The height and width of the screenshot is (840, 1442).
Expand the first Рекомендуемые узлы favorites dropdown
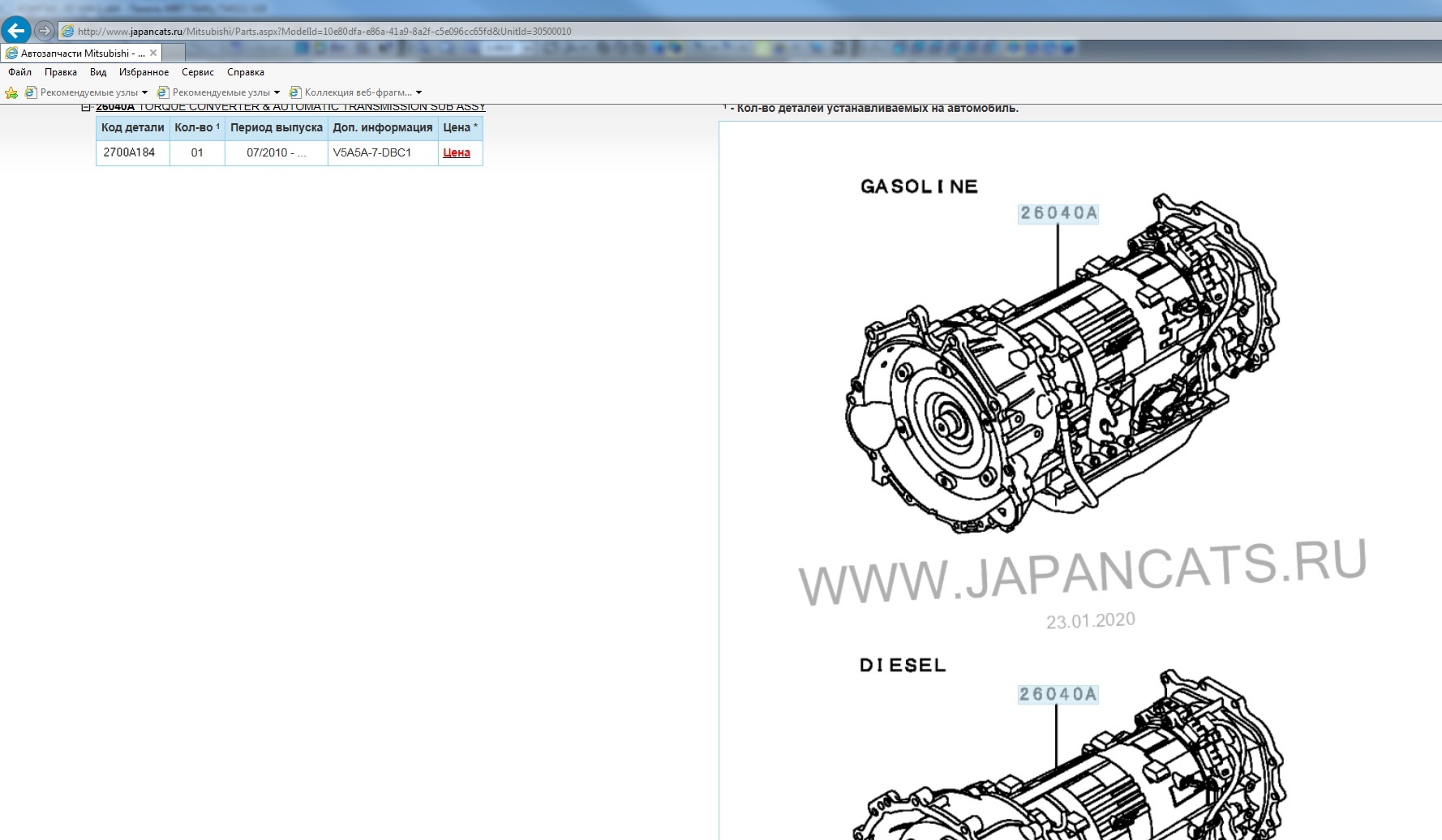144,92
